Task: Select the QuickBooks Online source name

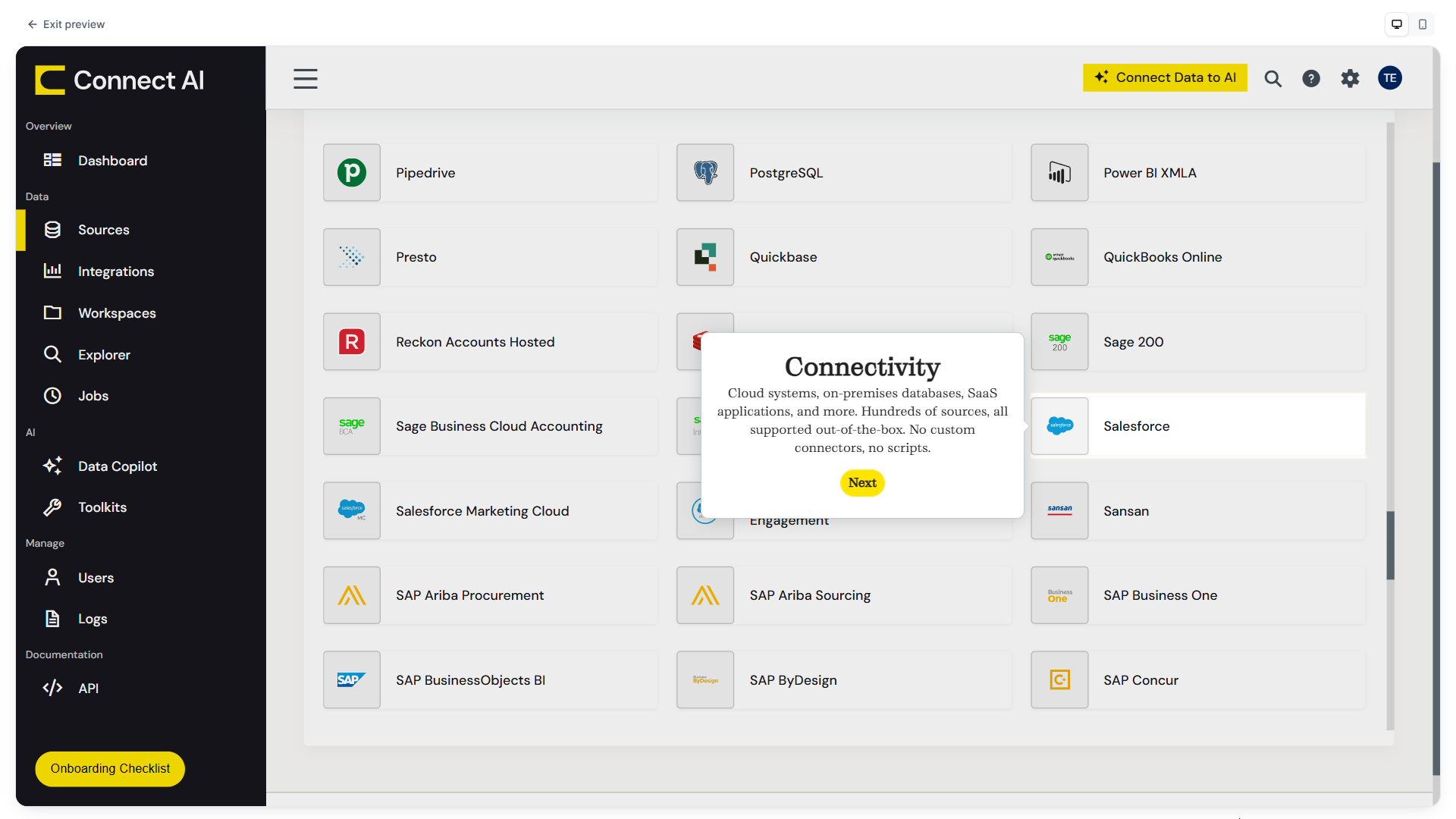Action: (x=1163, y=257)
